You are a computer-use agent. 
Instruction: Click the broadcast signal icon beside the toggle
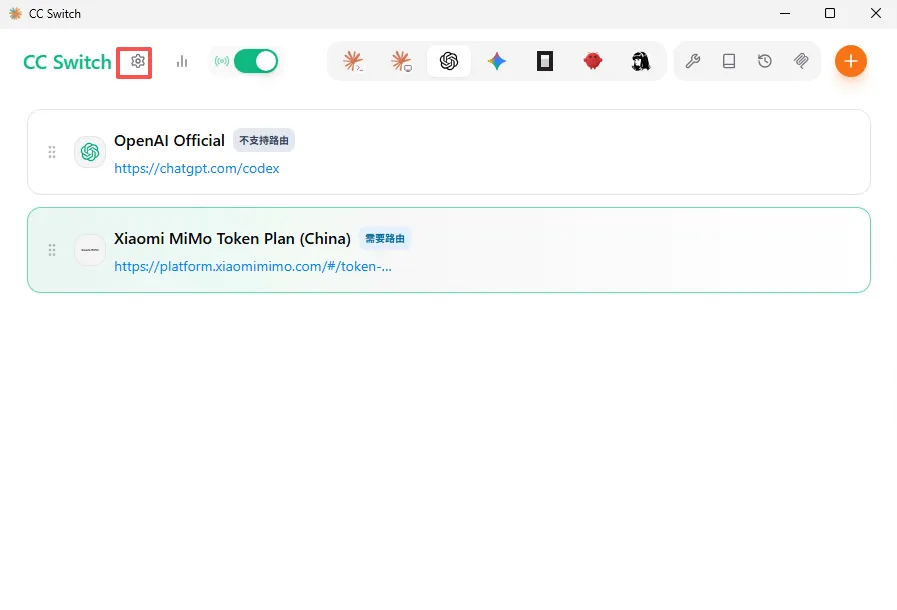[221, 61]
